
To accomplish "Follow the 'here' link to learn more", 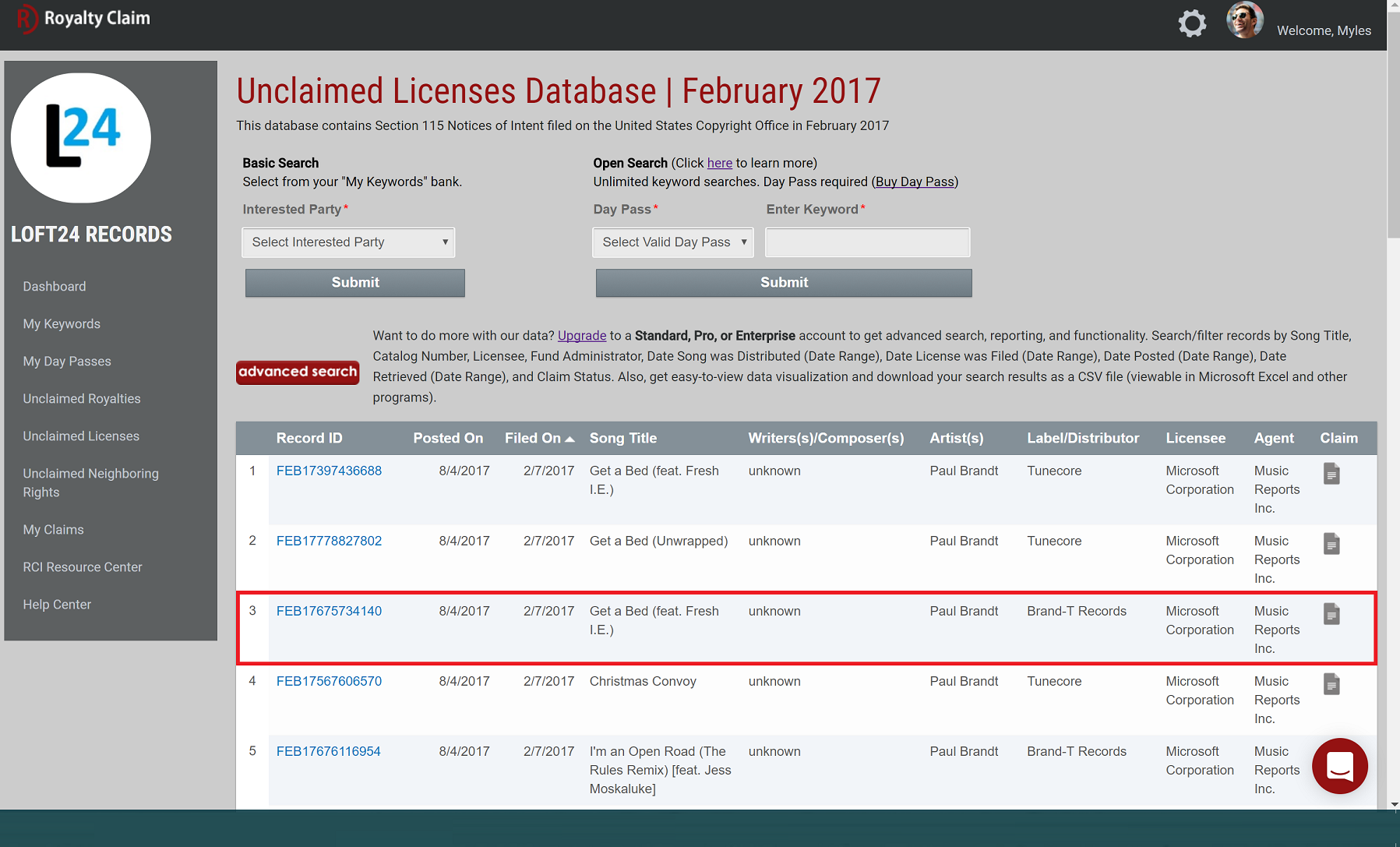I will coord(720,163).
